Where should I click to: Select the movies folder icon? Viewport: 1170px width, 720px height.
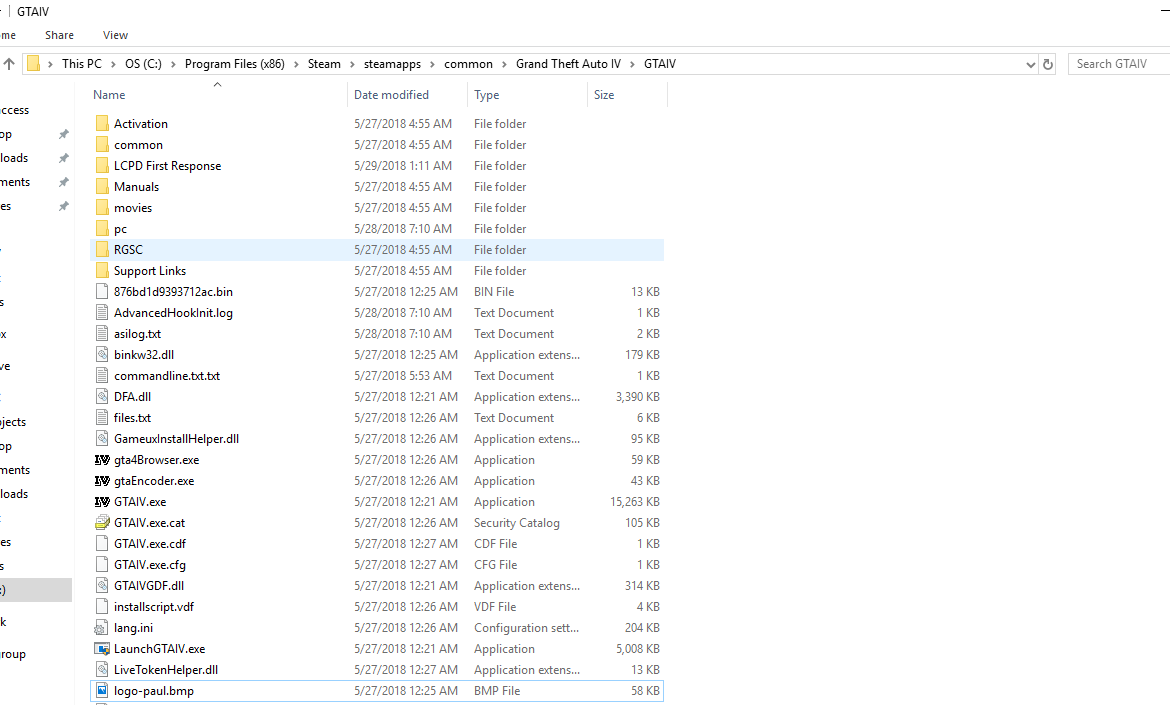pos(102,207)
